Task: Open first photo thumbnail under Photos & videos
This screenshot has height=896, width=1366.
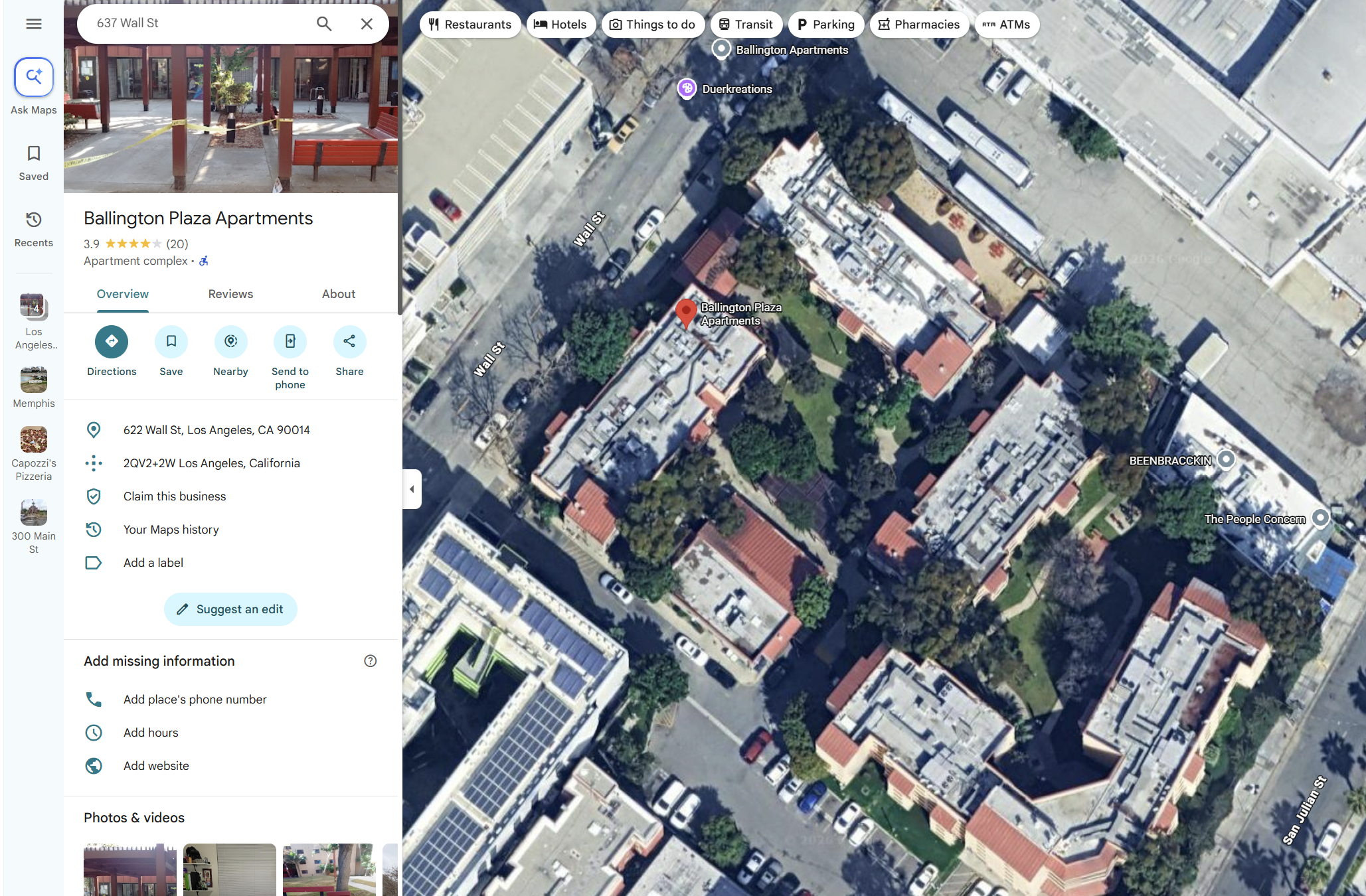Action: click(130, 869)
